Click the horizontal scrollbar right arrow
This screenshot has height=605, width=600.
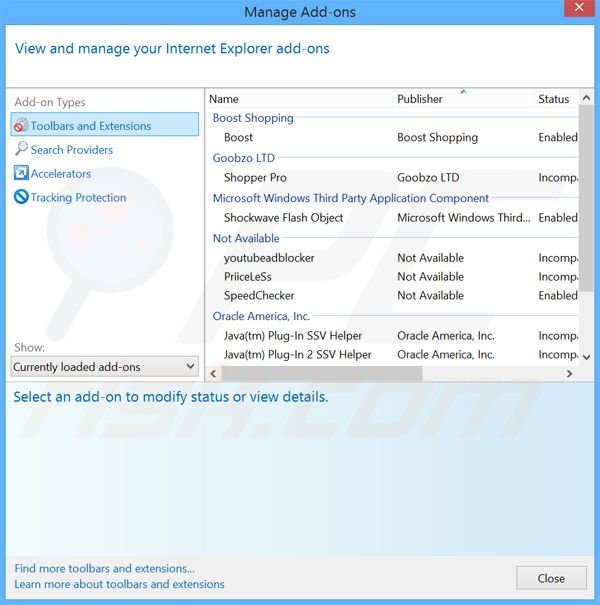point(569,373)
